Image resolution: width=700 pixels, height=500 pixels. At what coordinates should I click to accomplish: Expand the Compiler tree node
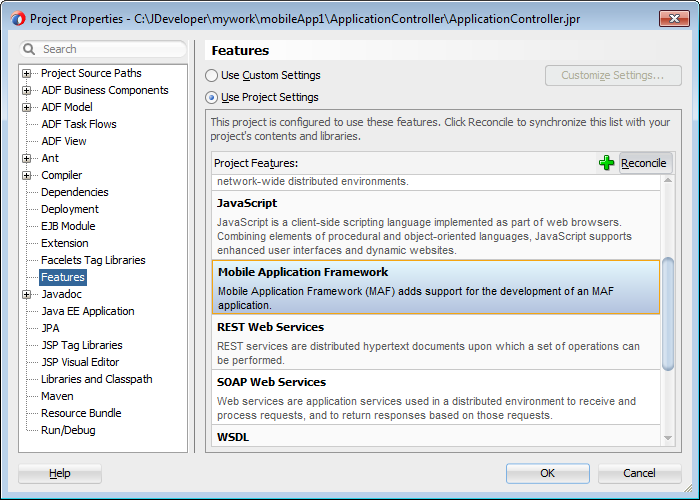pyautogui.click(x=27, y=176)
